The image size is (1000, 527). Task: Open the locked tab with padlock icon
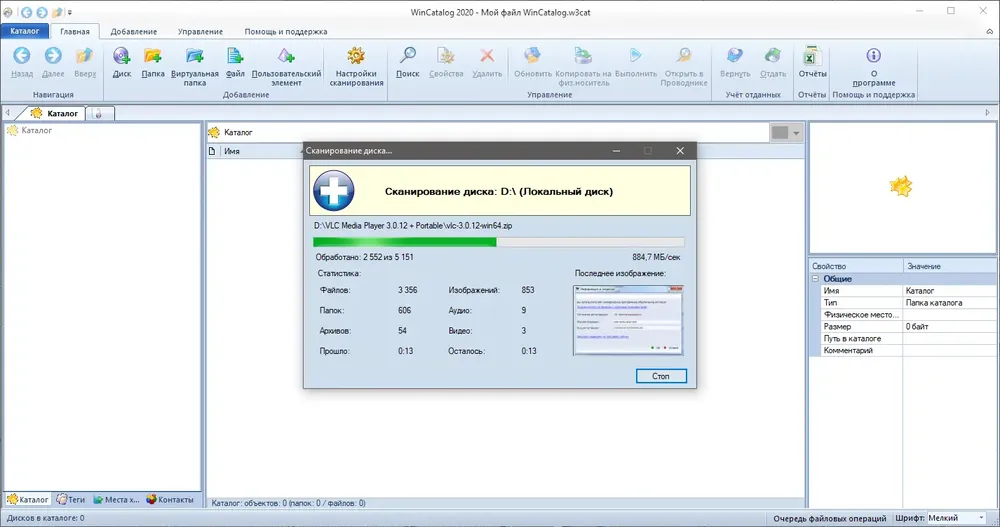click(99, 114)
